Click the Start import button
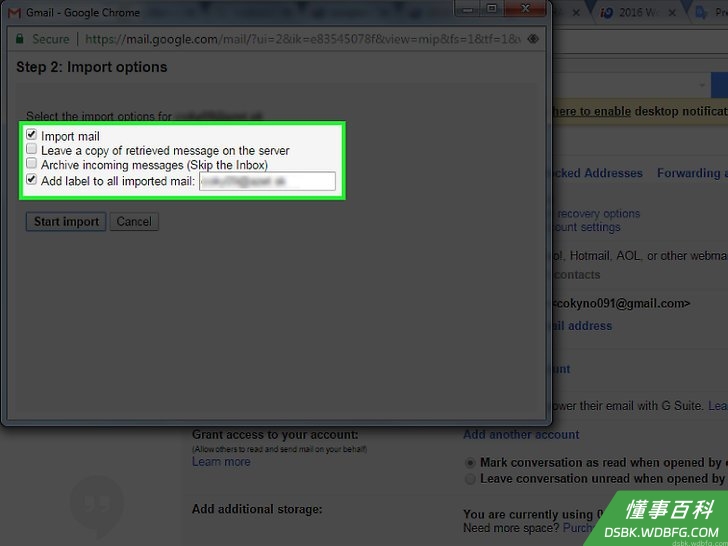 tap(66, 221)
